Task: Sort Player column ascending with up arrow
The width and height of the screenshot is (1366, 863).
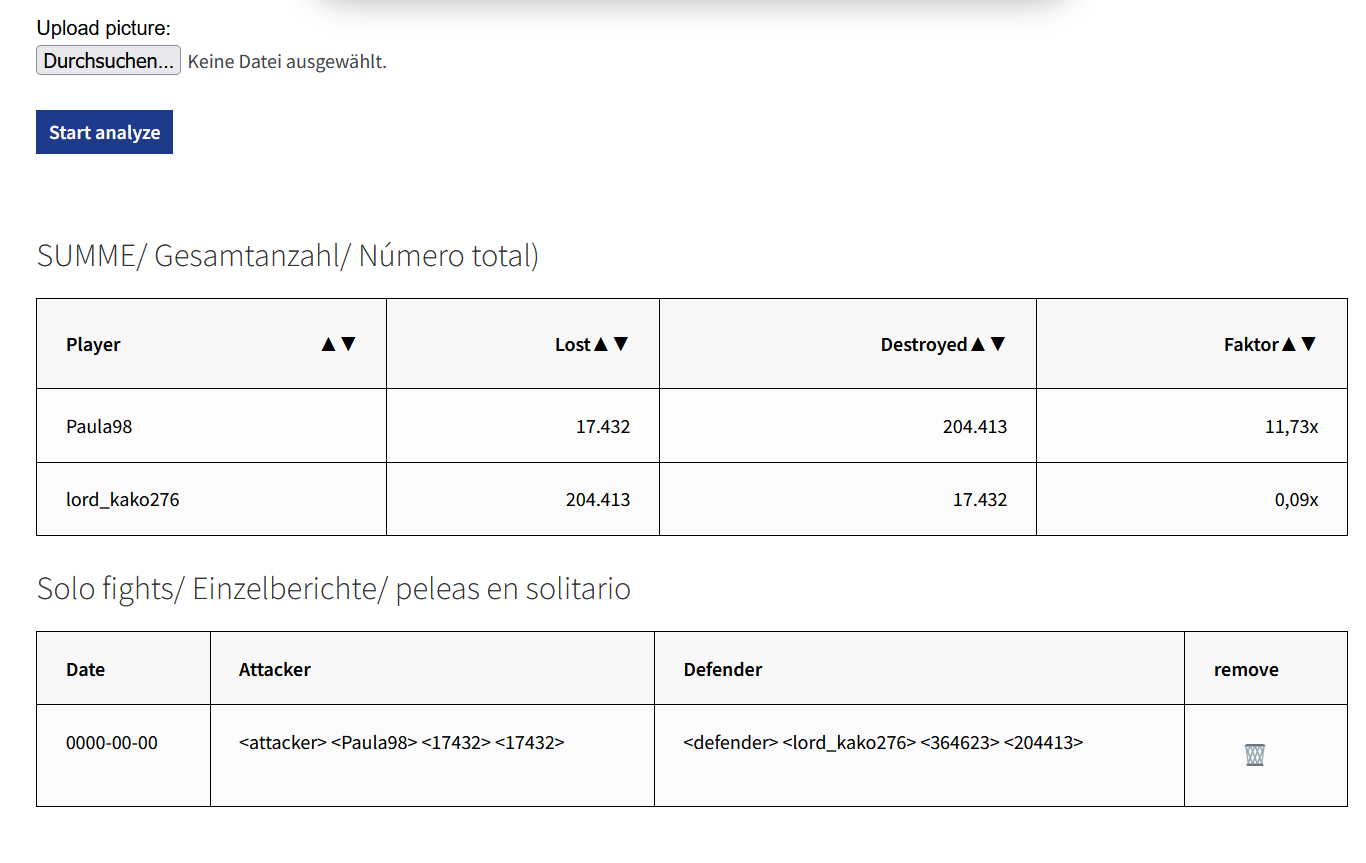Action: click(x=328, y=344)
